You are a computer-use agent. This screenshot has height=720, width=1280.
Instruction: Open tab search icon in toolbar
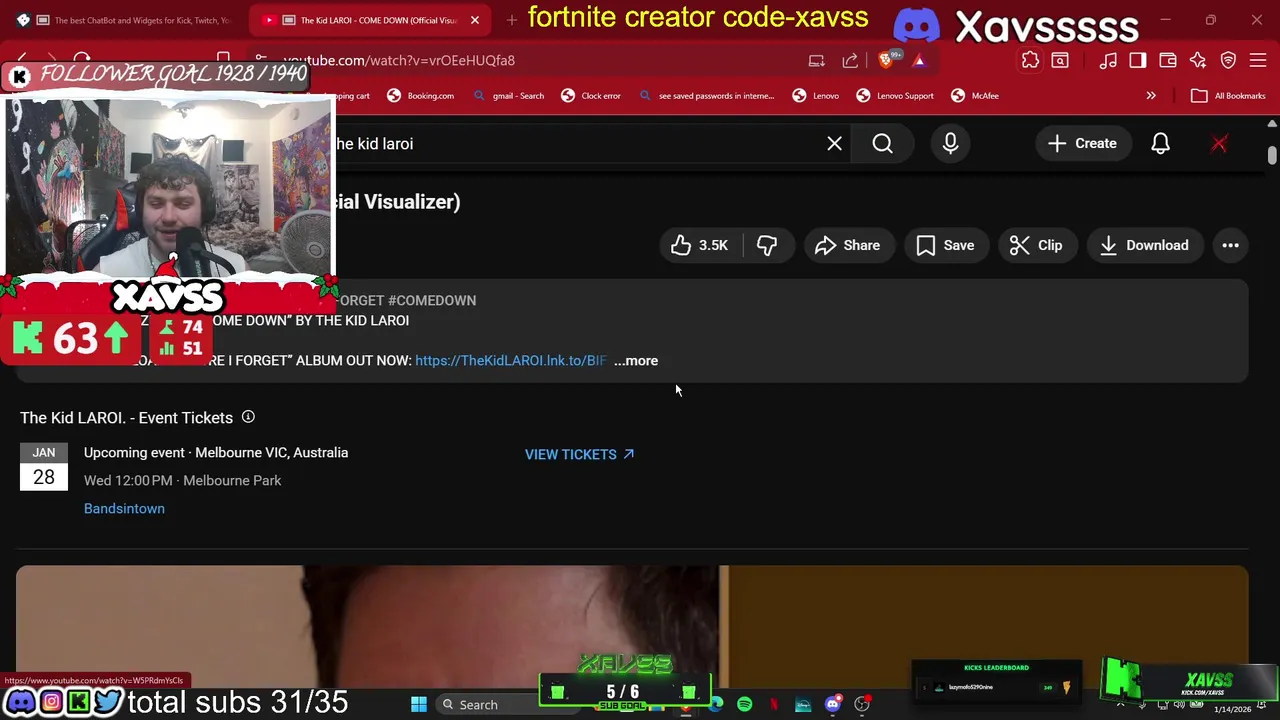(1060, 60)
